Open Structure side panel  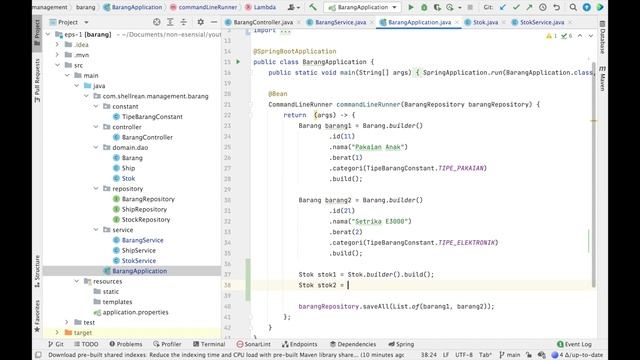pos(37,271)
